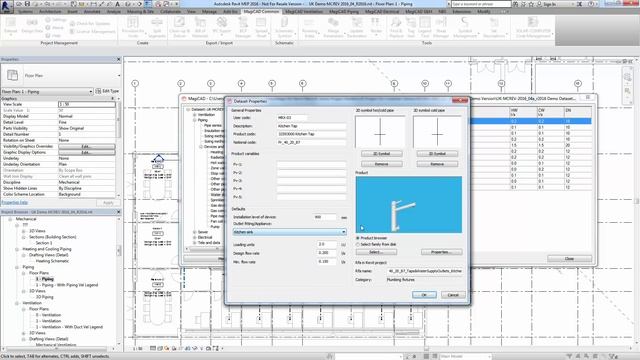The height and width of the screenshot is (360, 640).
Task: Click Cancel in Dataset Properties dialog
Action: pos(453,295)
